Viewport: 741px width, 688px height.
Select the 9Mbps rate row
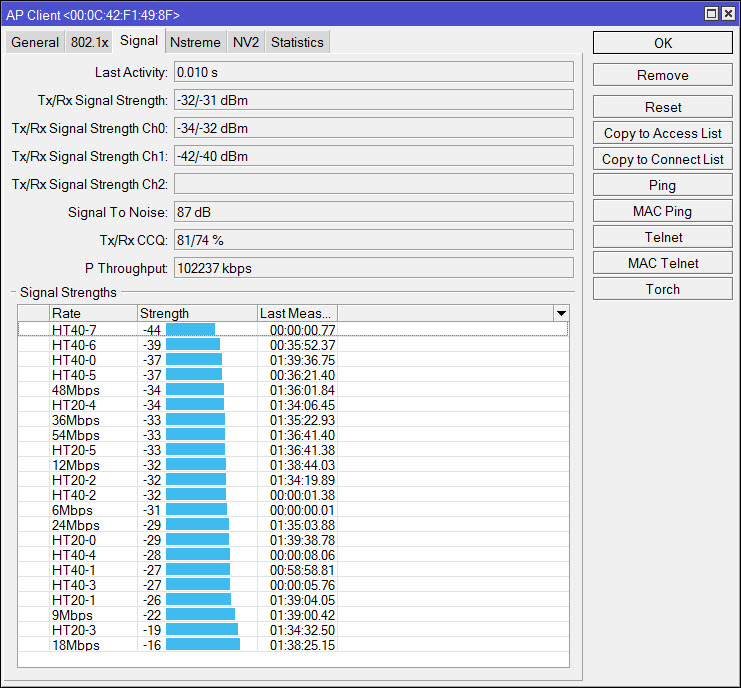(x=293, y=615)
